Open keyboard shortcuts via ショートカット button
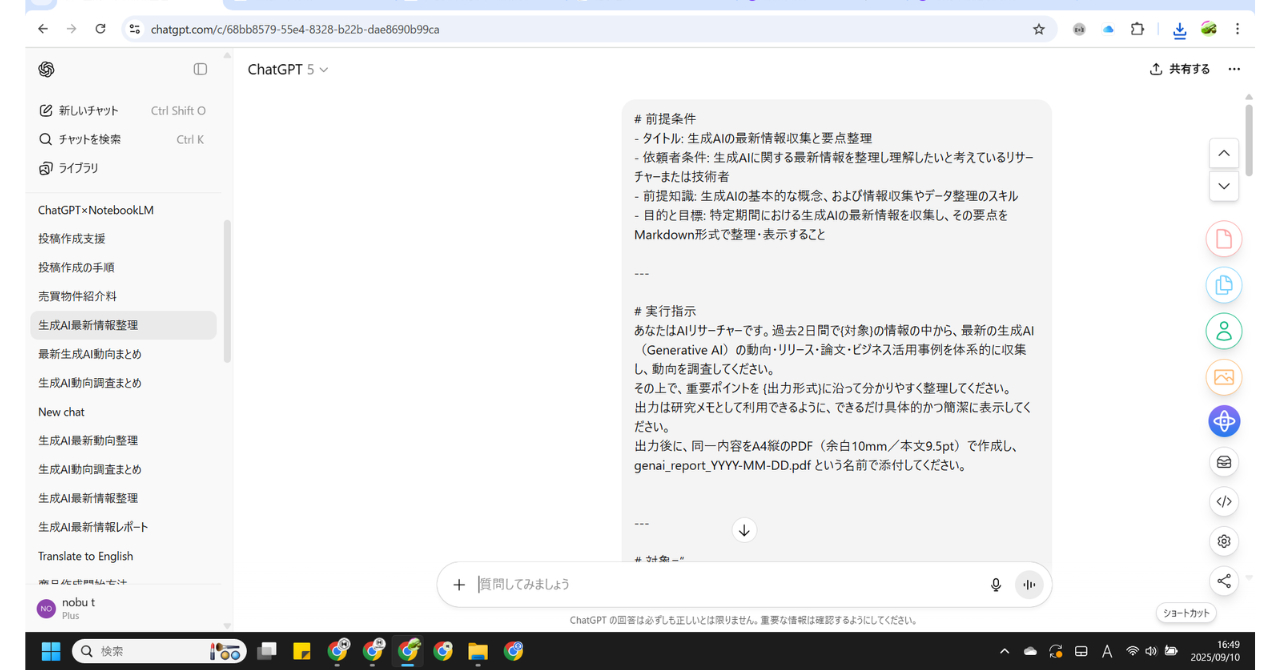The height and width of the screenshot is (670, 1280). pyautogui.click(x=1186, y=613)
